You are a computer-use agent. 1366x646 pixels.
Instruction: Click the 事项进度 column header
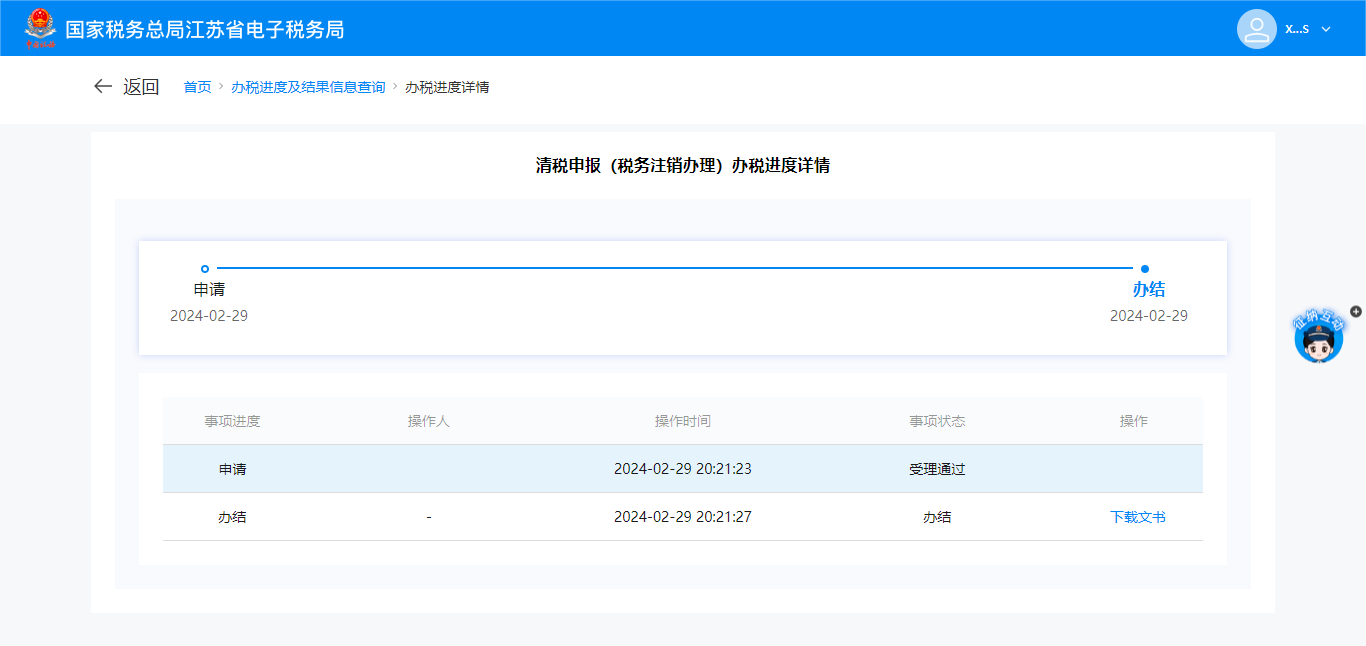(x=232, y=421)
